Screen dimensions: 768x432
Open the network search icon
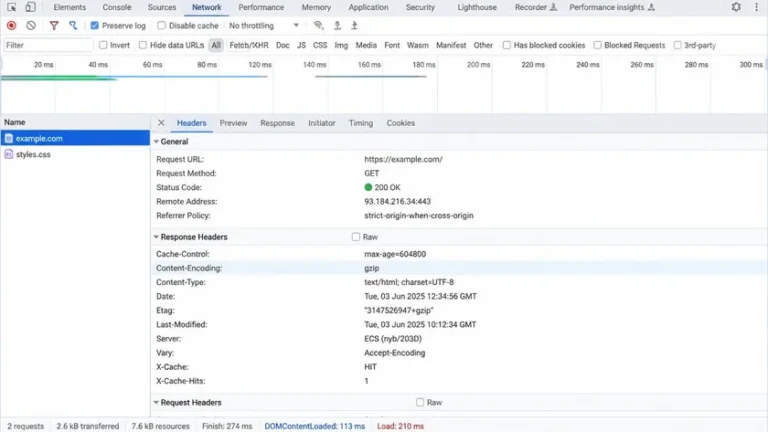tap(73, 25)
